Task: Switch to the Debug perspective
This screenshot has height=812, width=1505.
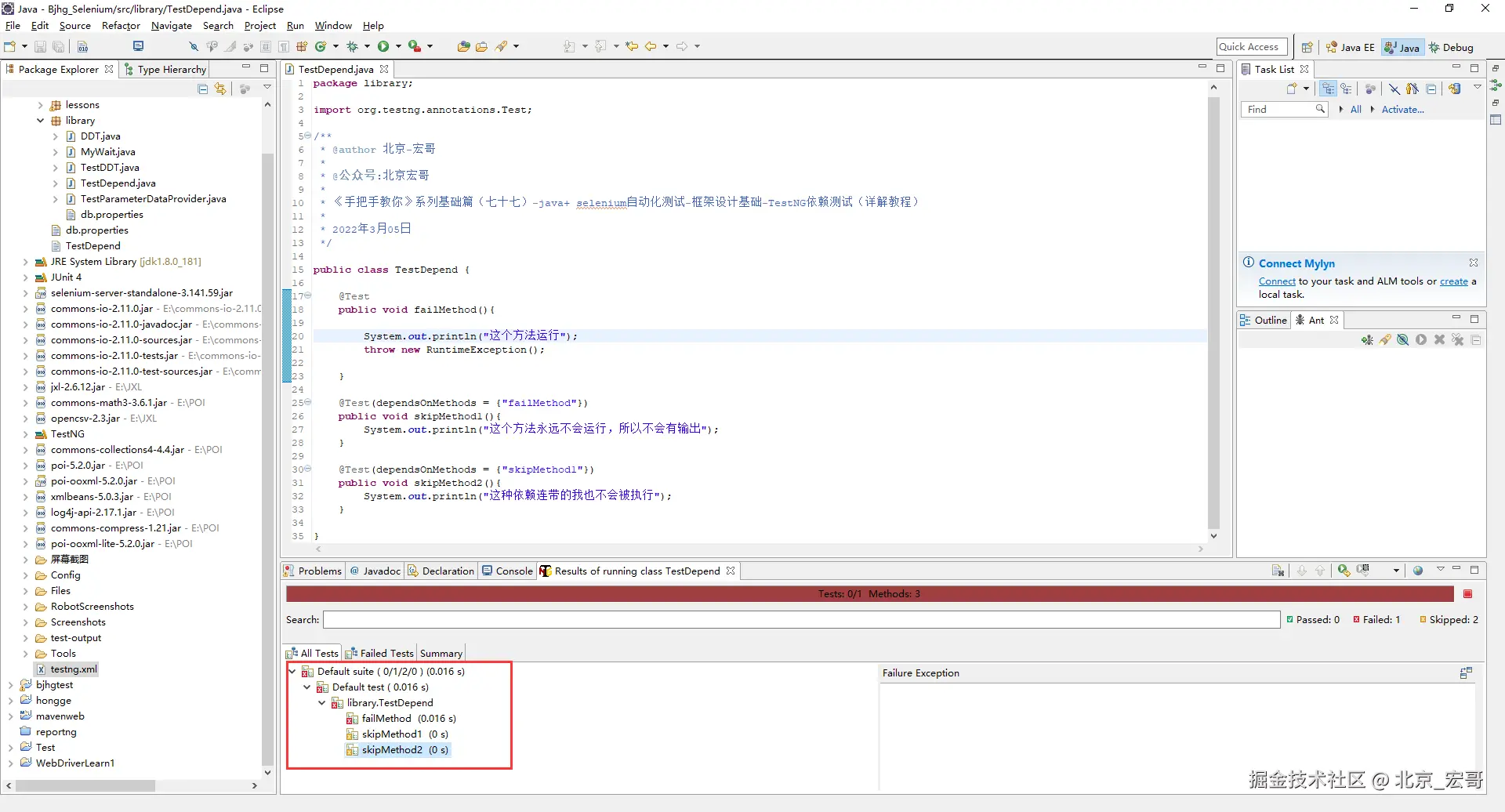Action: click(1451, 47)
